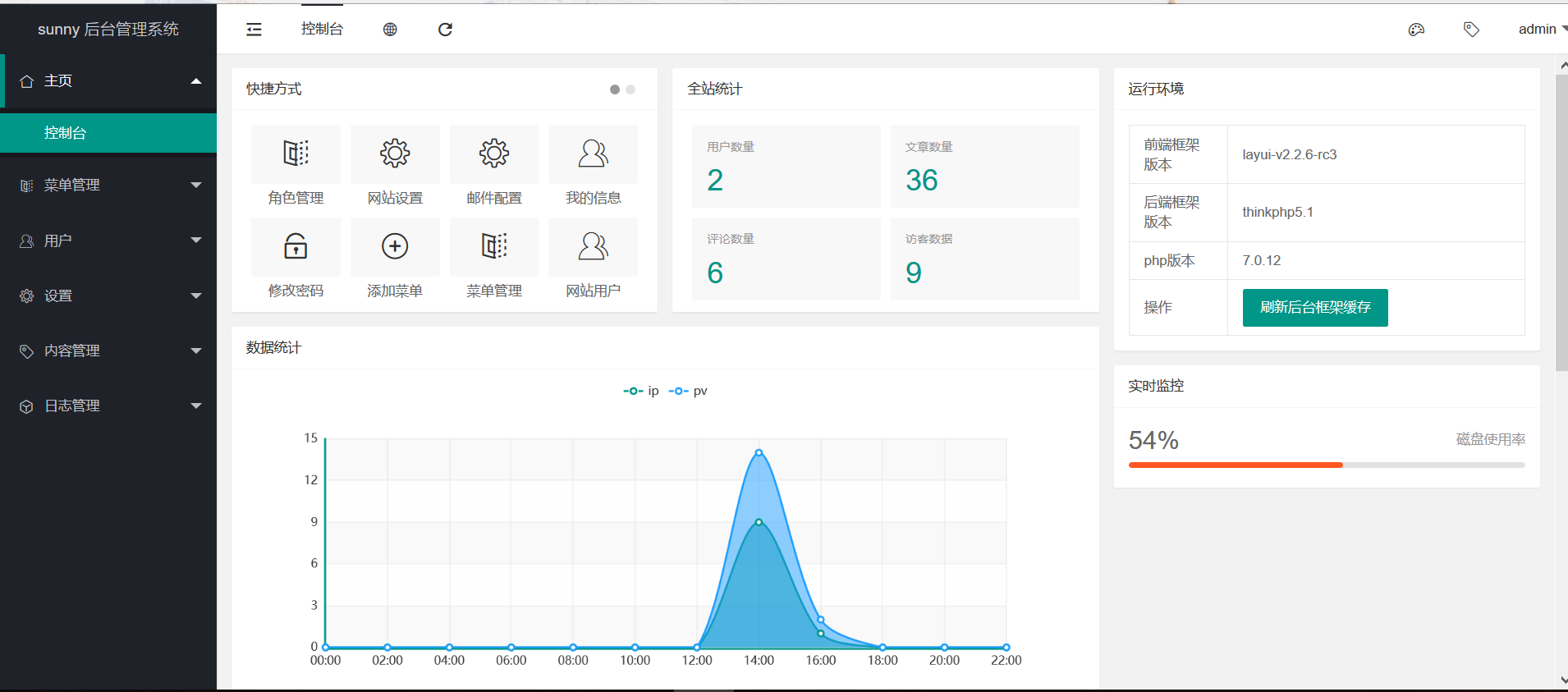Click the 刷新后台框架缓存 button
Screen dimensions: 1568x692
coord(1314,308)
